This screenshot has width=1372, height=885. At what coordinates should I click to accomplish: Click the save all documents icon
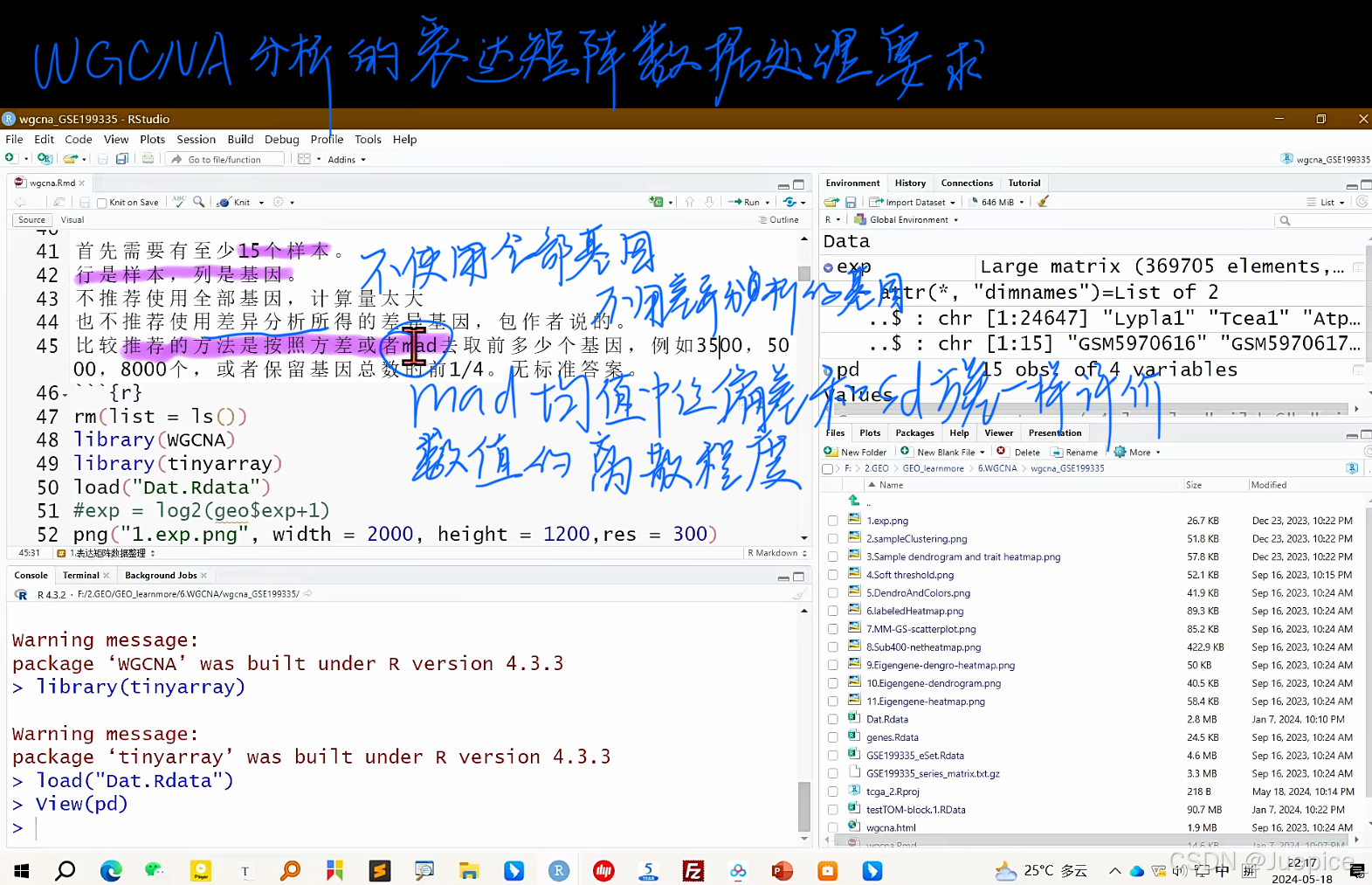coord(122,159)
